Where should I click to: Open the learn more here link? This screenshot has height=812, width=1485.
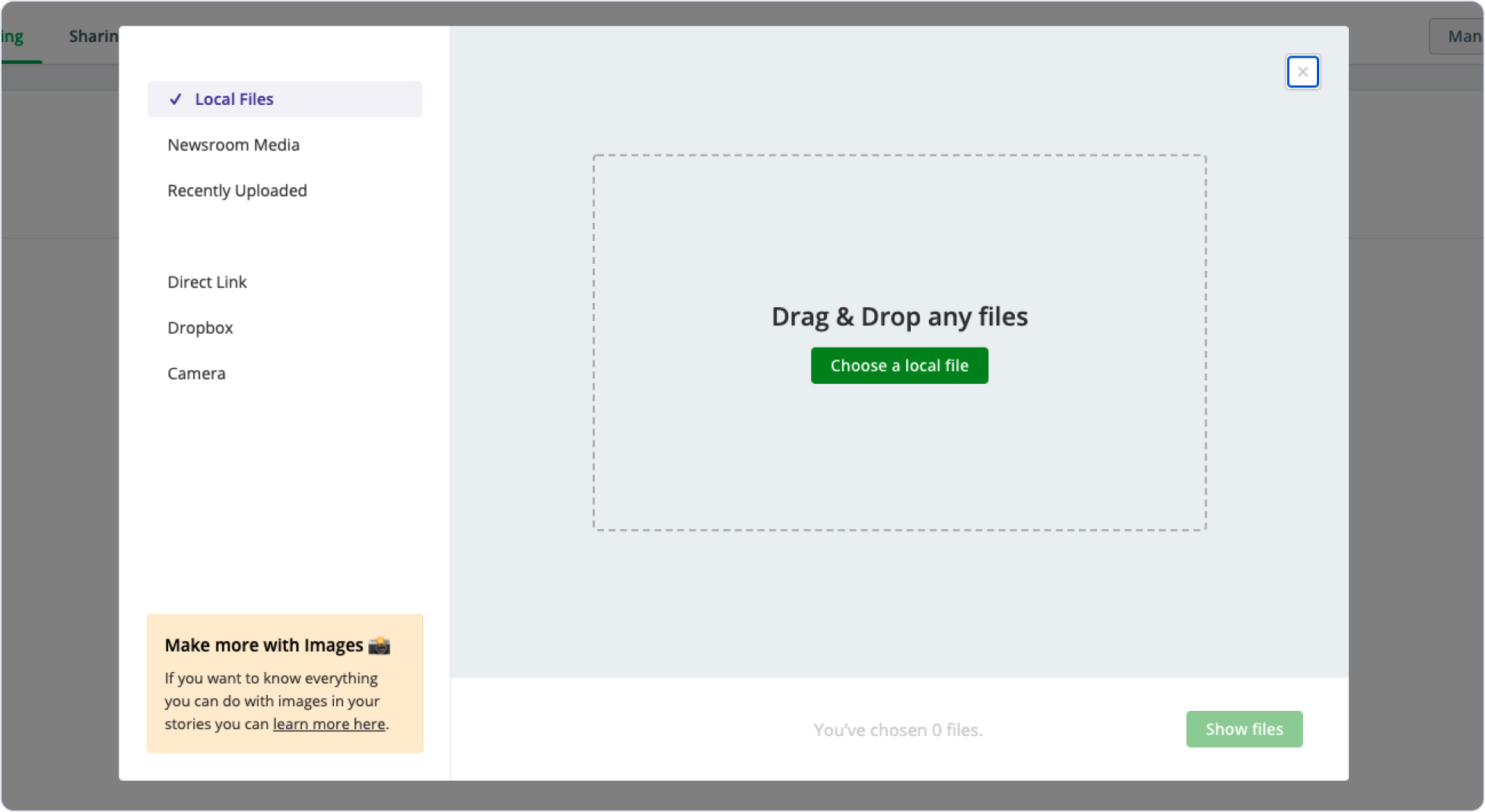tap(329, 724)
